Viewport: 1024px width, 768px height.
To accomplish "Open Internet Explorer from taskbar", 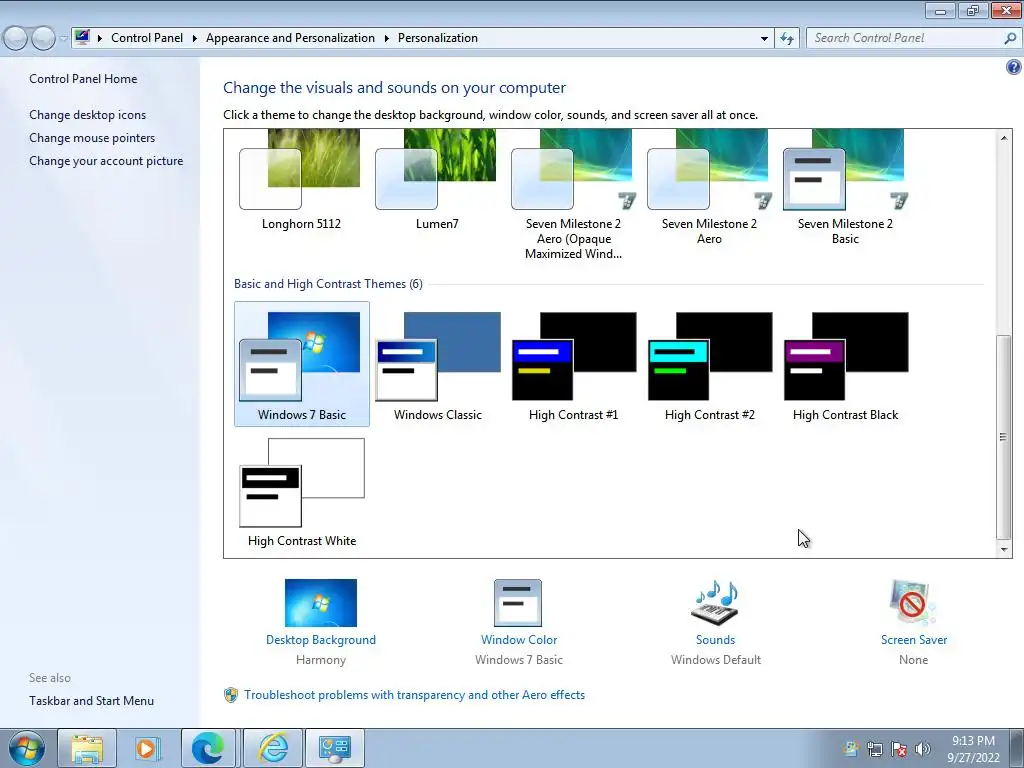I will pyautogui.click(x=273, y=748).
